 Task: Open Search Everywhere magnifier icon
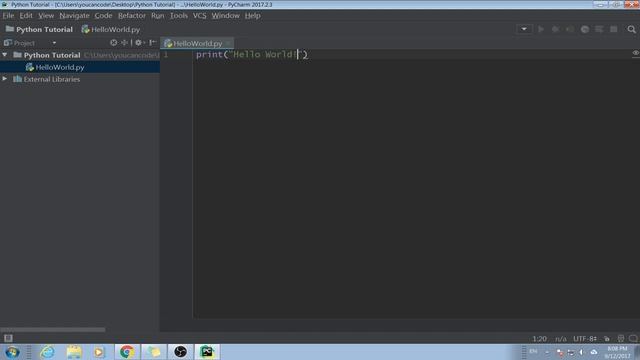tap(631, 29)
